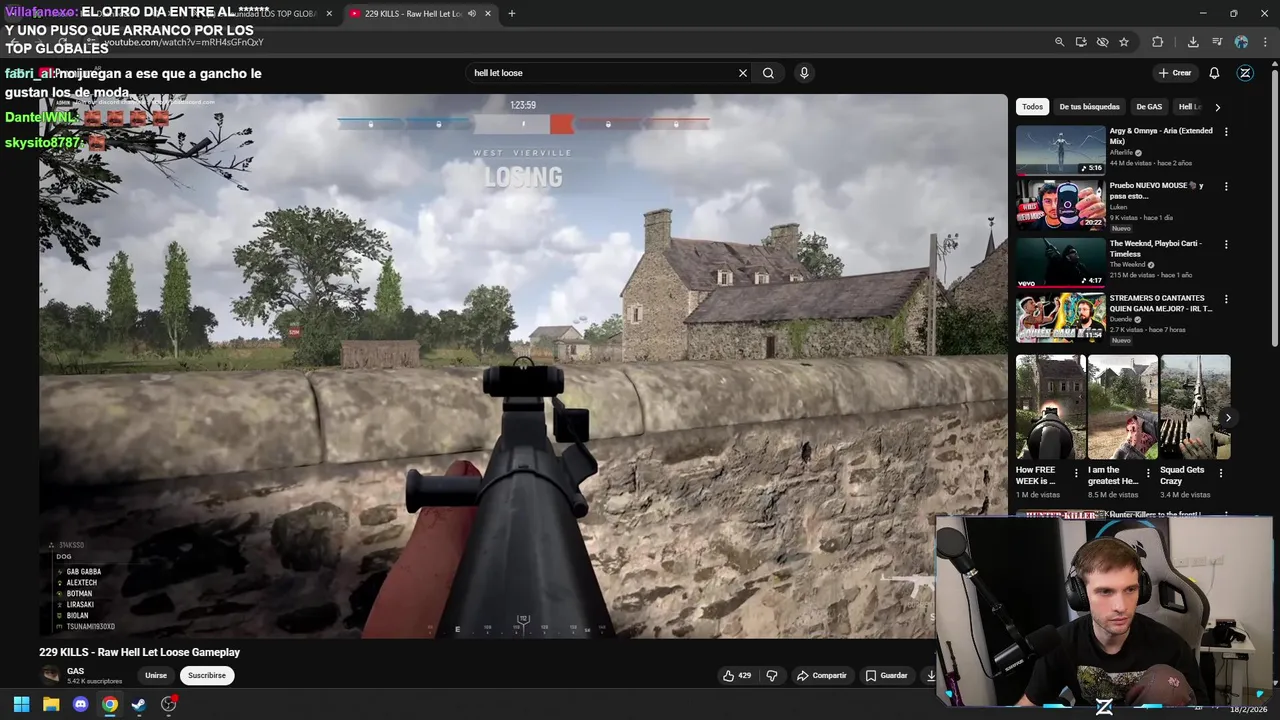The image size is (1280, 720).
Task: Start voice search with the microphone icon
Action: [x=804, y=73]
